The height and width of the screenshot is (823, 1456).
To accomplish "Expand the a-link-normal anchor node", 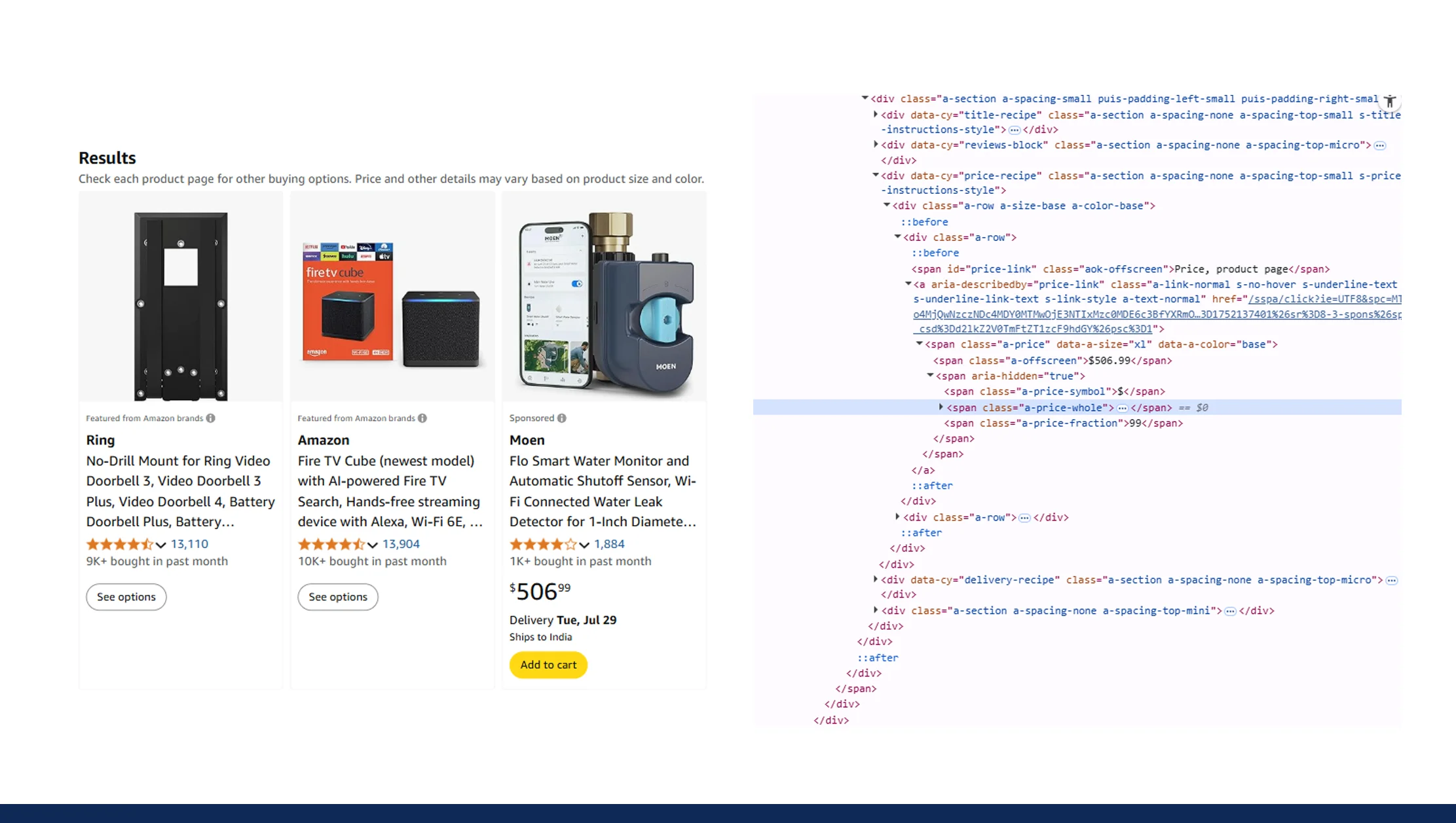I will [907, 284].
